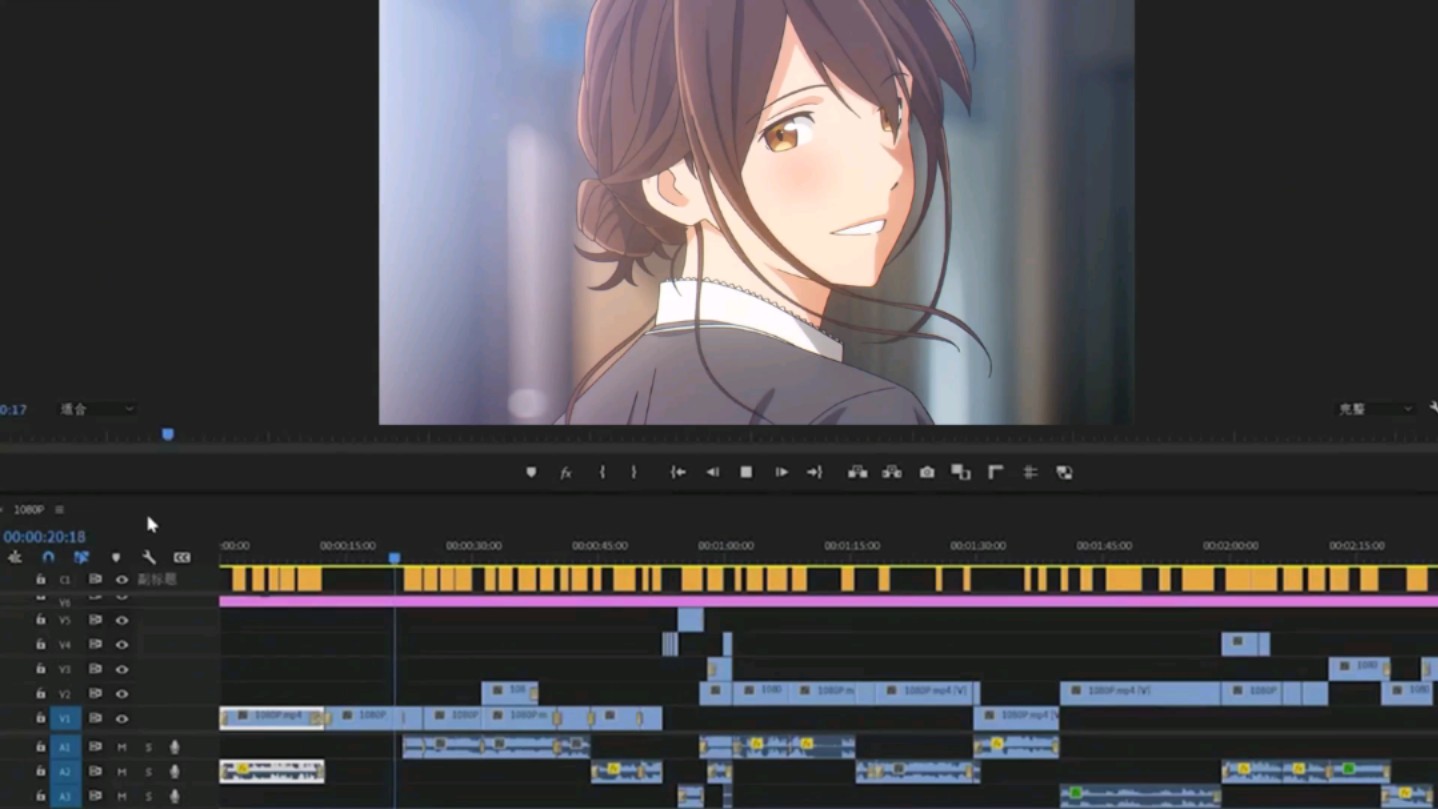Enable voice-over record on A2
Image resolution: width=1438 pixels, height=809 pixels.
[x=175, y=771]
